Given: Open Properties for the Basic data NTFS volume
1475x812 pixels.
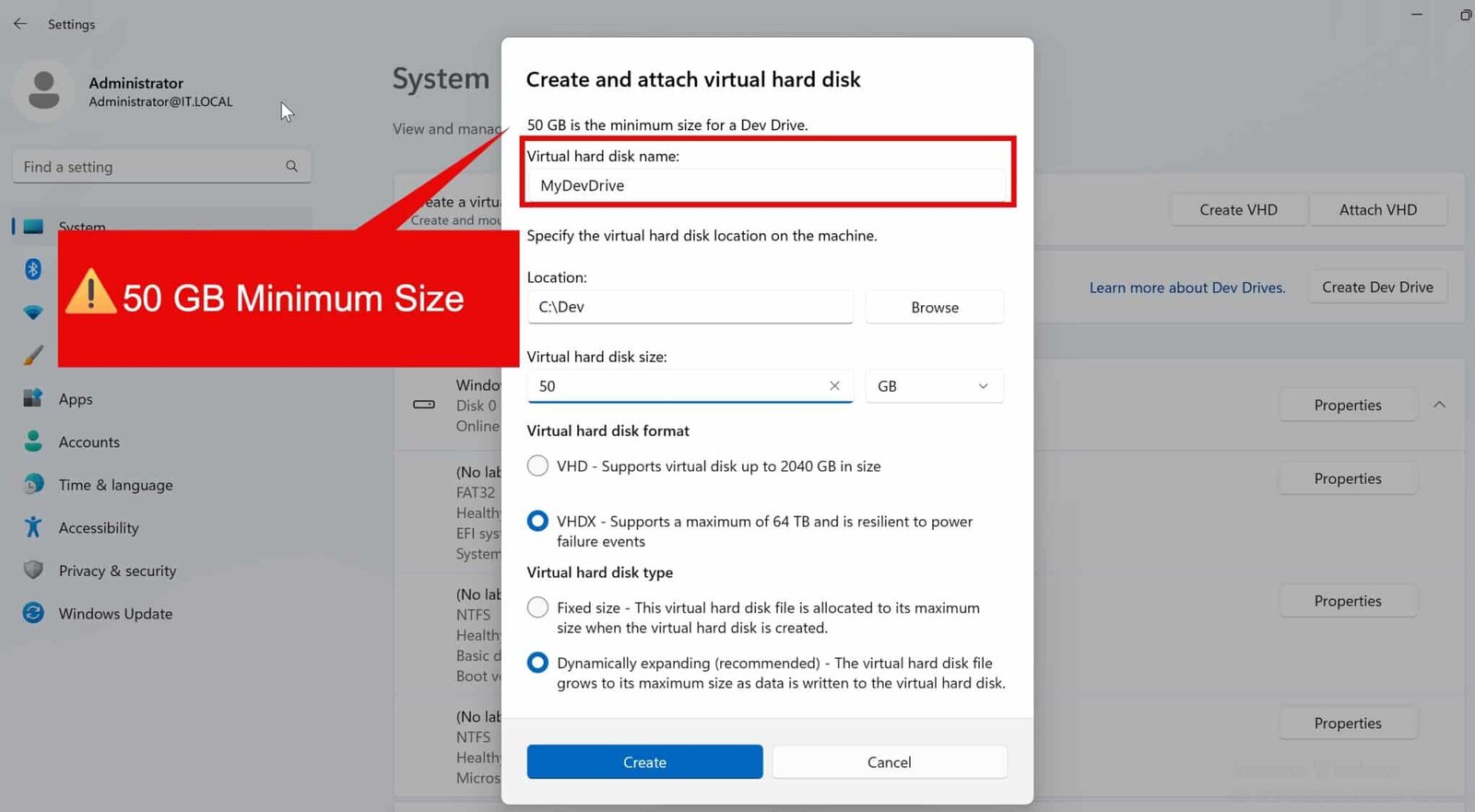Looking at the screenshot, I should coord(1348,601).
